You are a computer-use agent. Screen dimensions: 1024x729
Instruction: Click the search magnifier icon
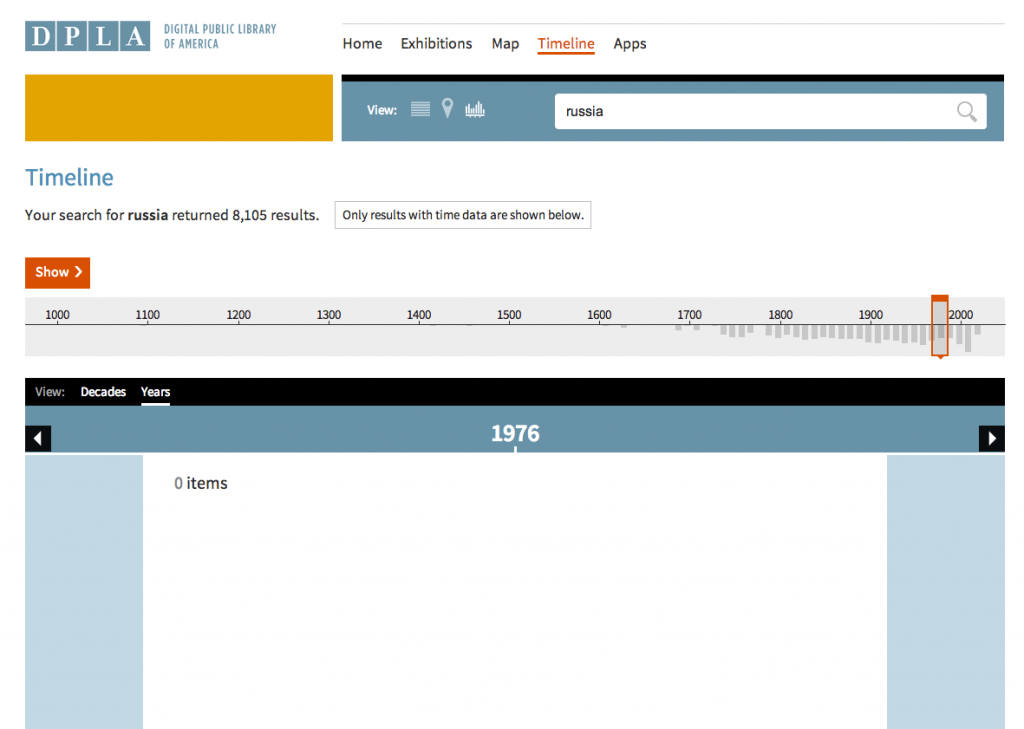(965, 111)
